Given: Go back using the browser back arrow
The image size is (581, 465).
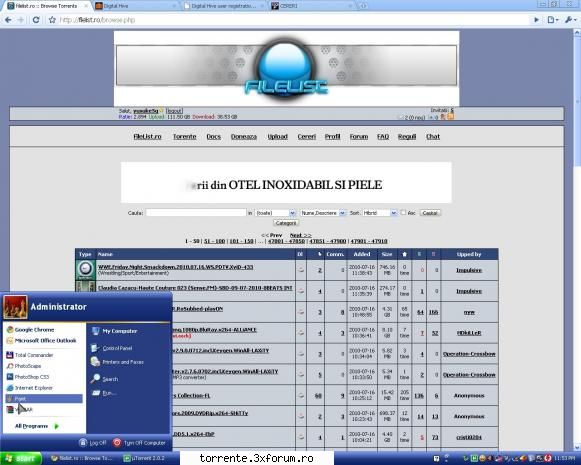Looking at the screenshot, I should 9,20.
